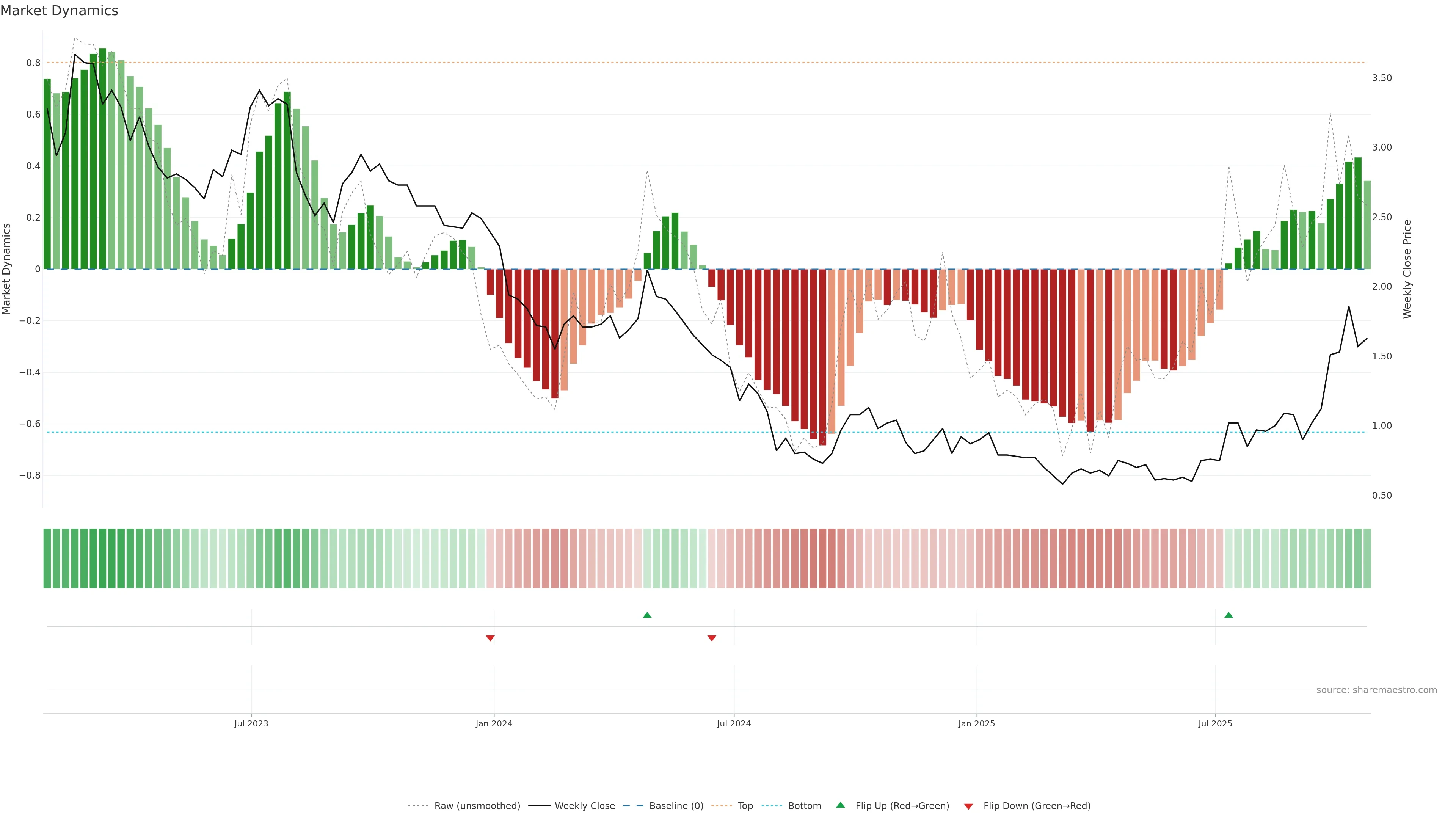Image resolution: width=1456 pixels, height=819 pixels.
Task: Click the source: sharemaestro.com text
Action: (x=1376, y=690)
